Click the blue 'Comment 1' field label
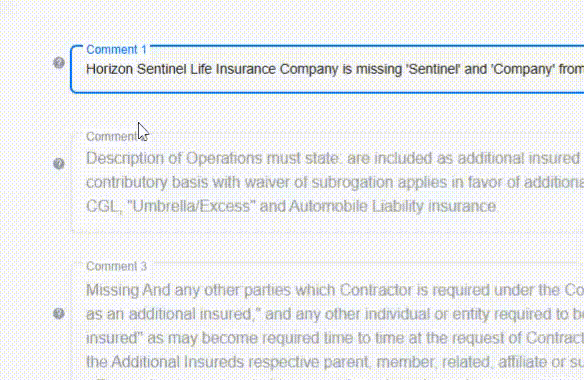This screenshot has width=584, height=380. [x=117, y=50]
